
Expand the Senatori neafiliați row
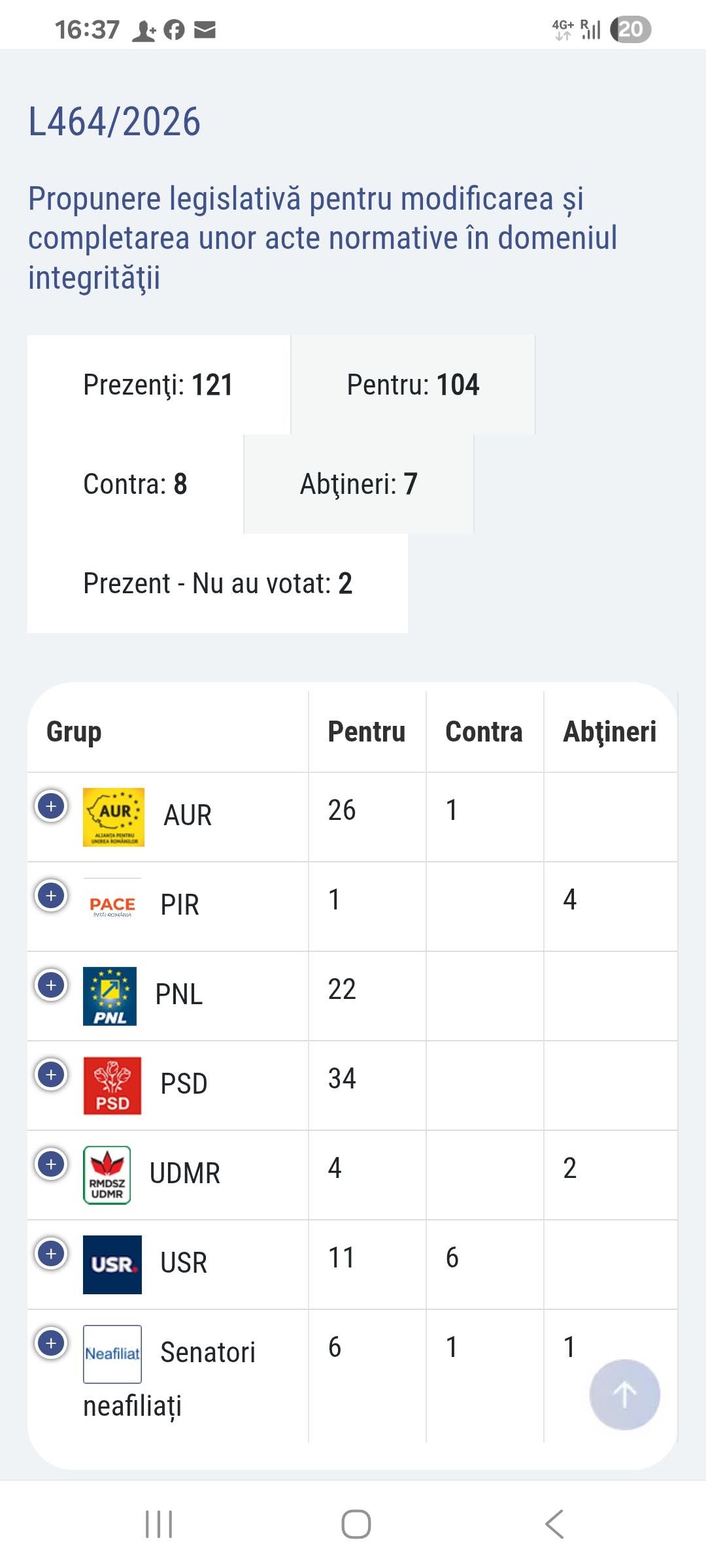click(51, 1343)
